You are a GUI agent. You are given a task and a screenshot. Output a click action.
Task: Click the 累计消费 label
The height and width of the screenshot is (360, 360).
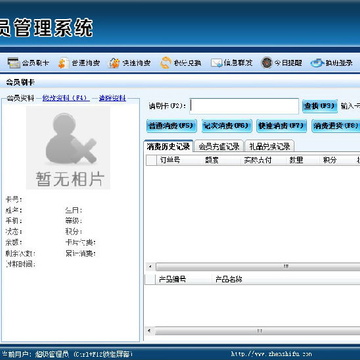tap(81, 253)
